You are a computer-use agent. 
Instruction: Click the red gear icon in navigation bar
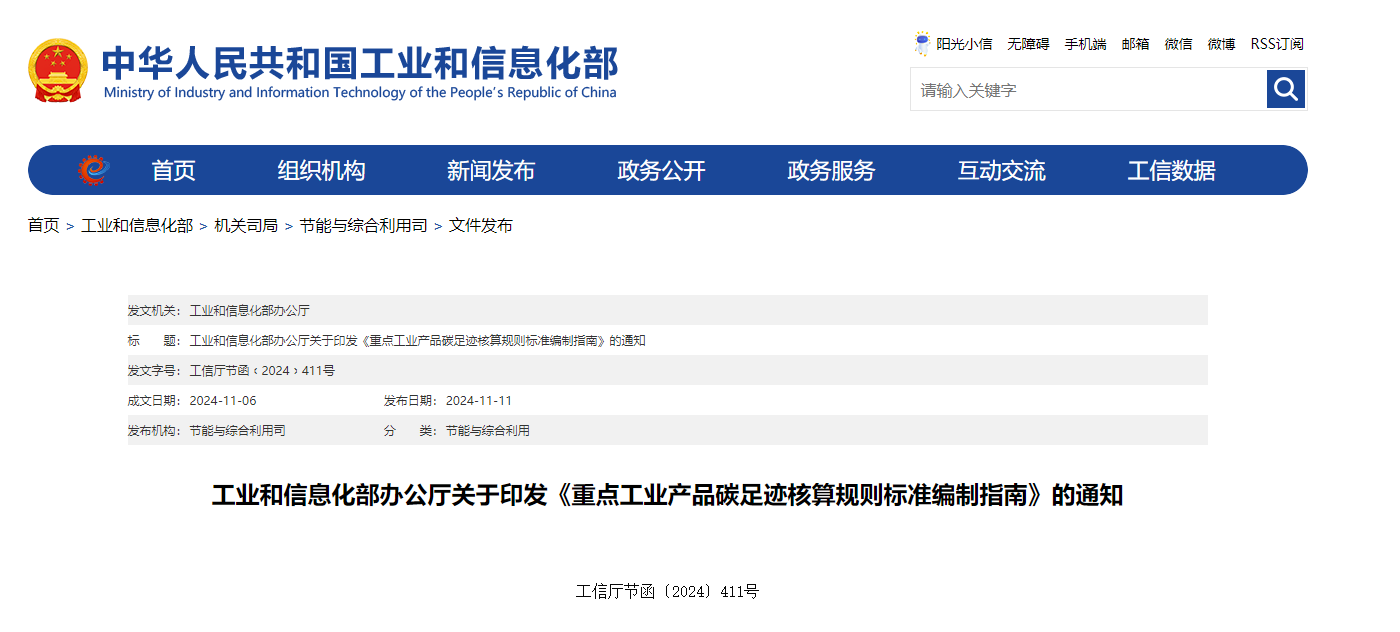click(93, 170)
